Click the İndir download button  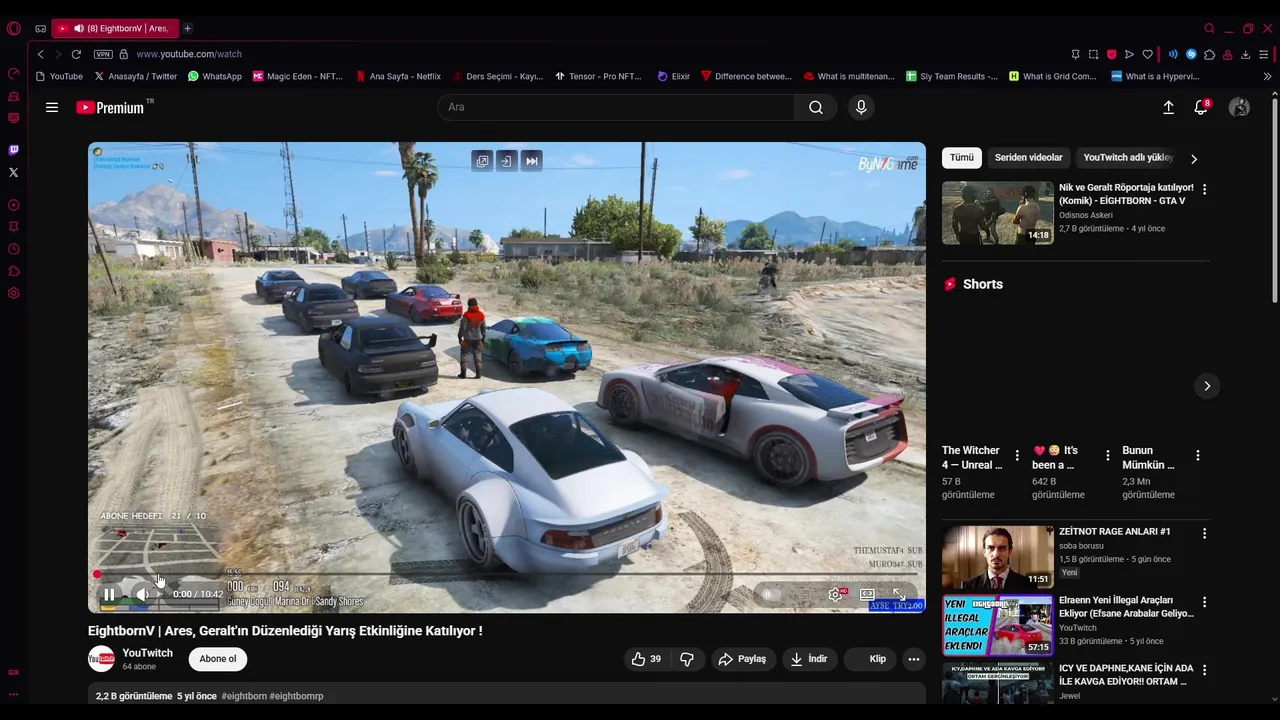(808, 659)
